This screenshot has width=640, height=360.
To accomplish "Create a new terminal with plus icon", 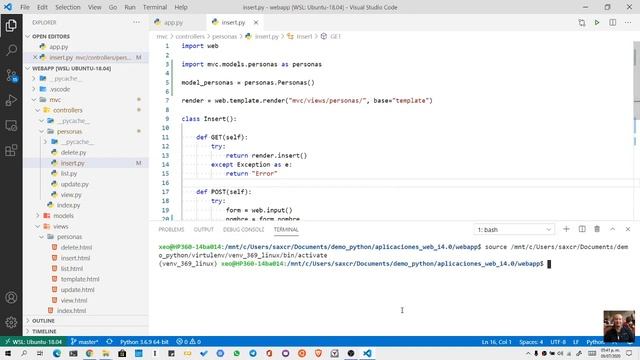I will pos(566,229).
